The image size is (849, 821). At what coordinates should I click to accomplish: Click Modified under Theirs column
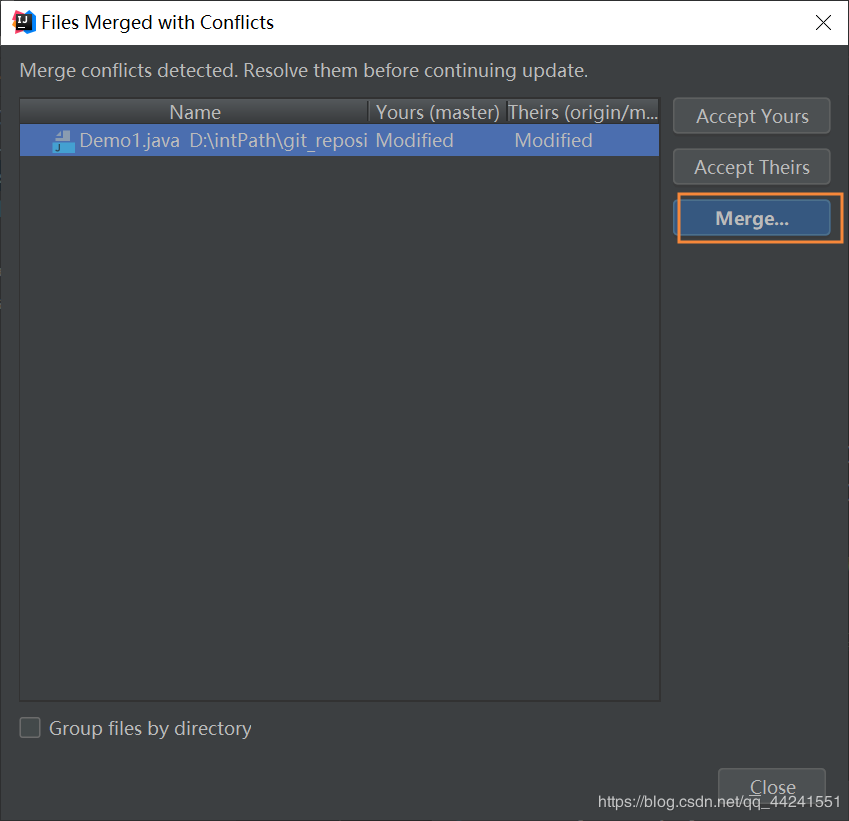[553, 140]
